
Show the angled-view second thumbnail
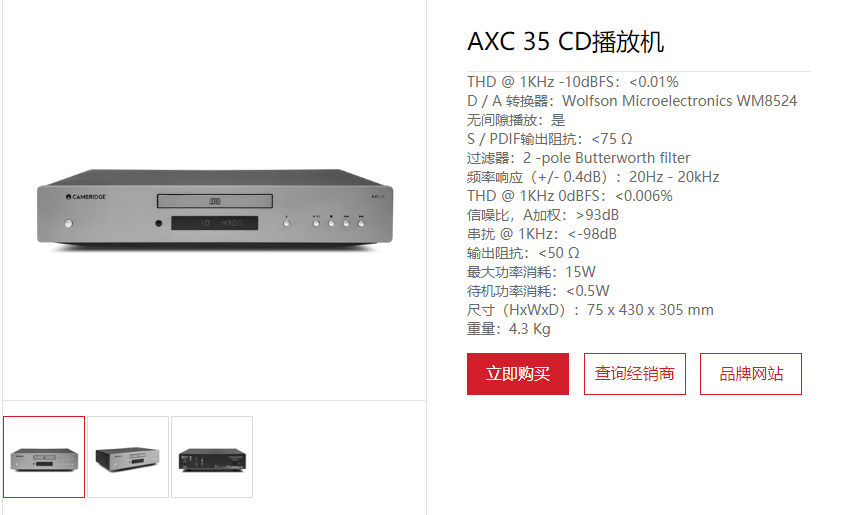tap(128, 457)
